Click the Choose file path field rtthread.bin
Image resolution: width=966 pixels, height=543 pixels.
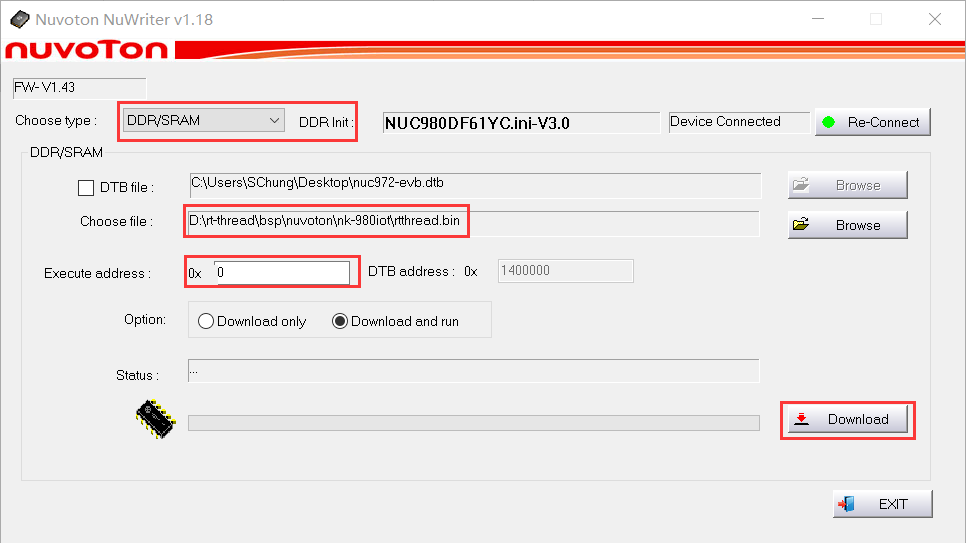click(x=473, y=223)
